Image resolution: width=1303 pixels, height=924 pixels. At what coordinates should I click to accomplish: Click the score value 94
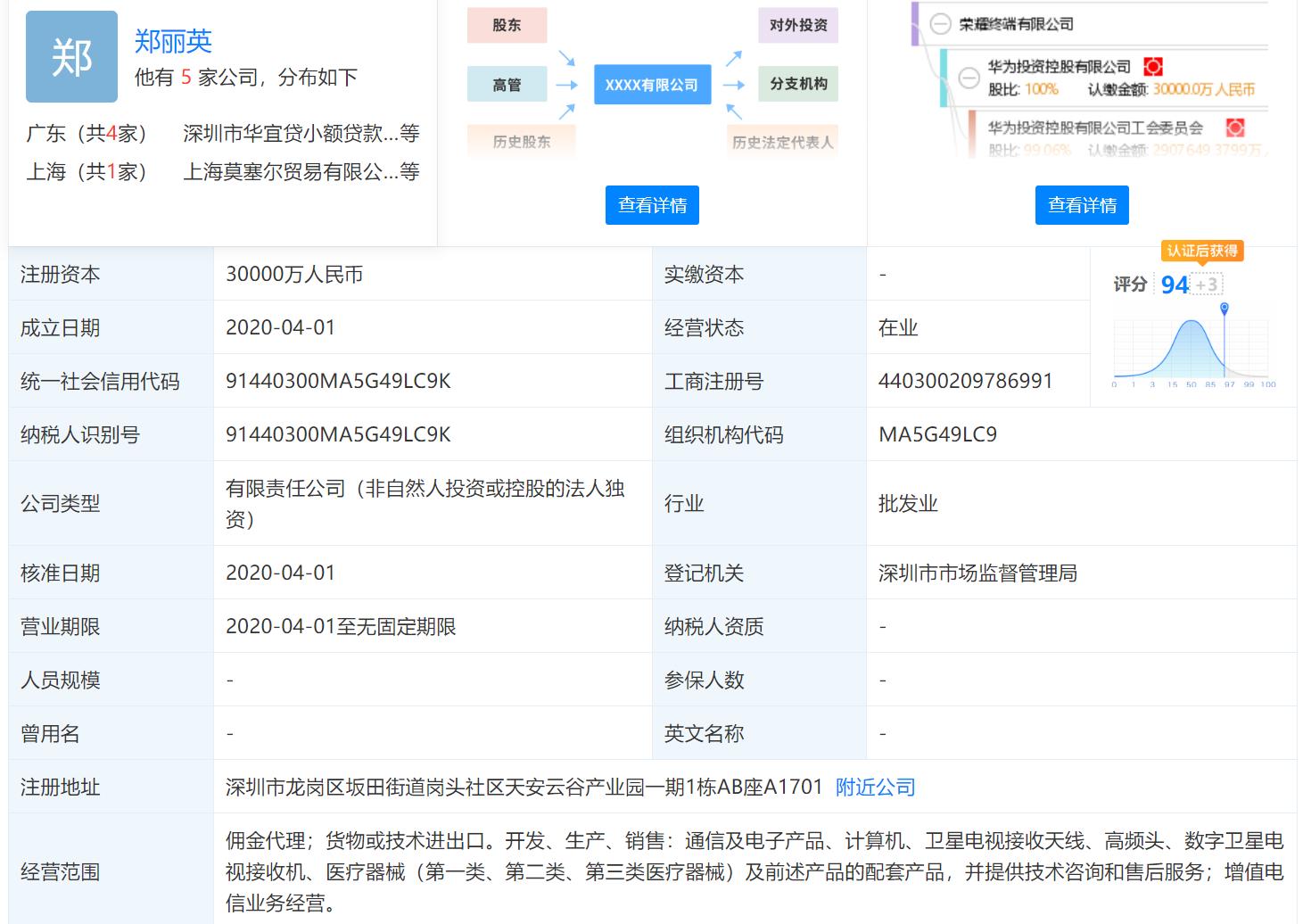tap(1175, 285)
